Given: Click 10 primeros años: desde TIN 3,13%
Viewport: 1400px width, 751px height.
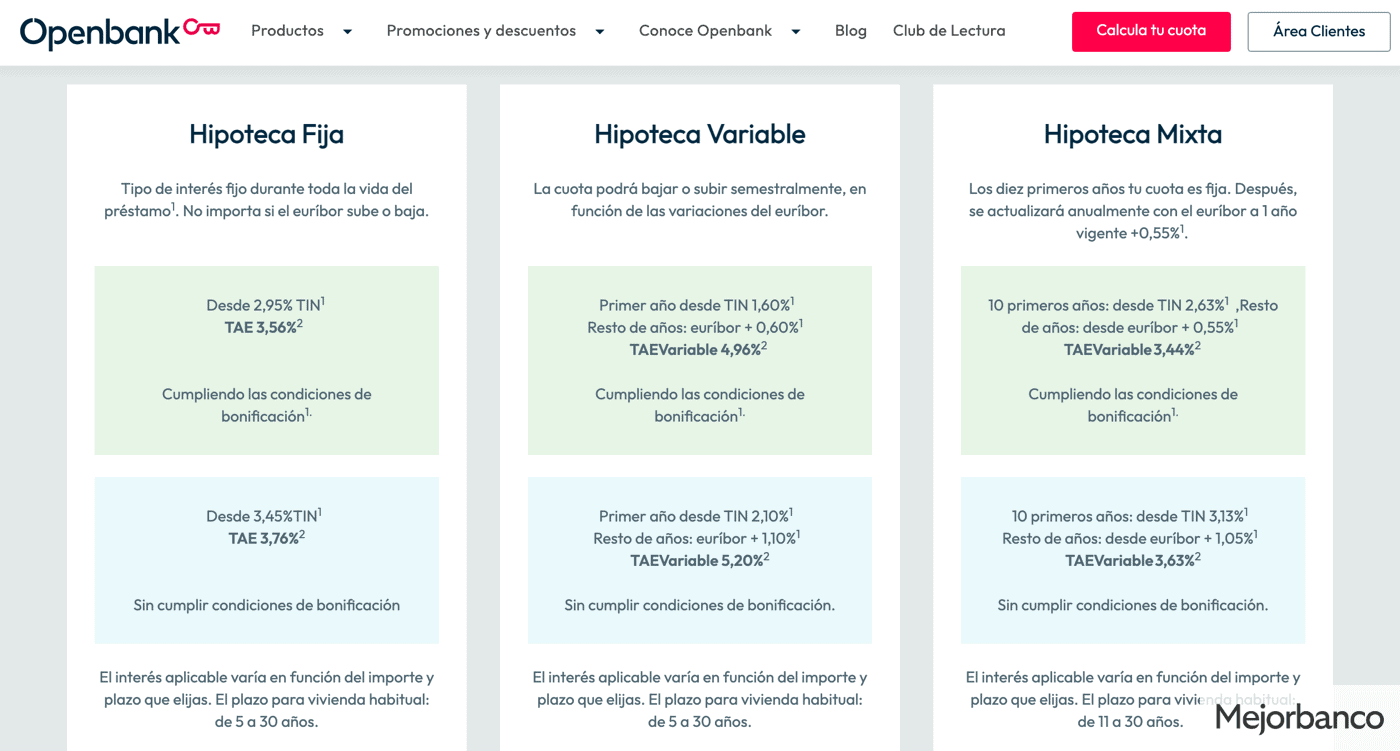Looking at the screenshot, I should (1130, 516).
